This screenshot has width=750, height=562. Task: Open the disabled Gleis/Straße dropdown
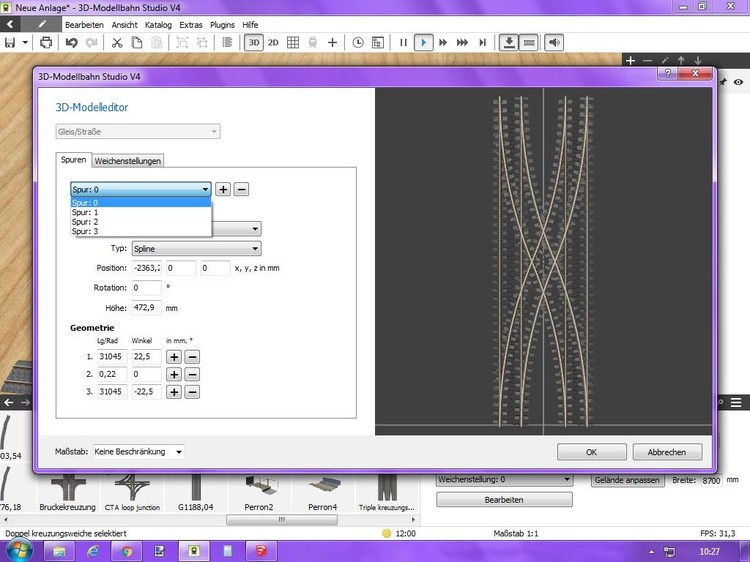(138, 132)
